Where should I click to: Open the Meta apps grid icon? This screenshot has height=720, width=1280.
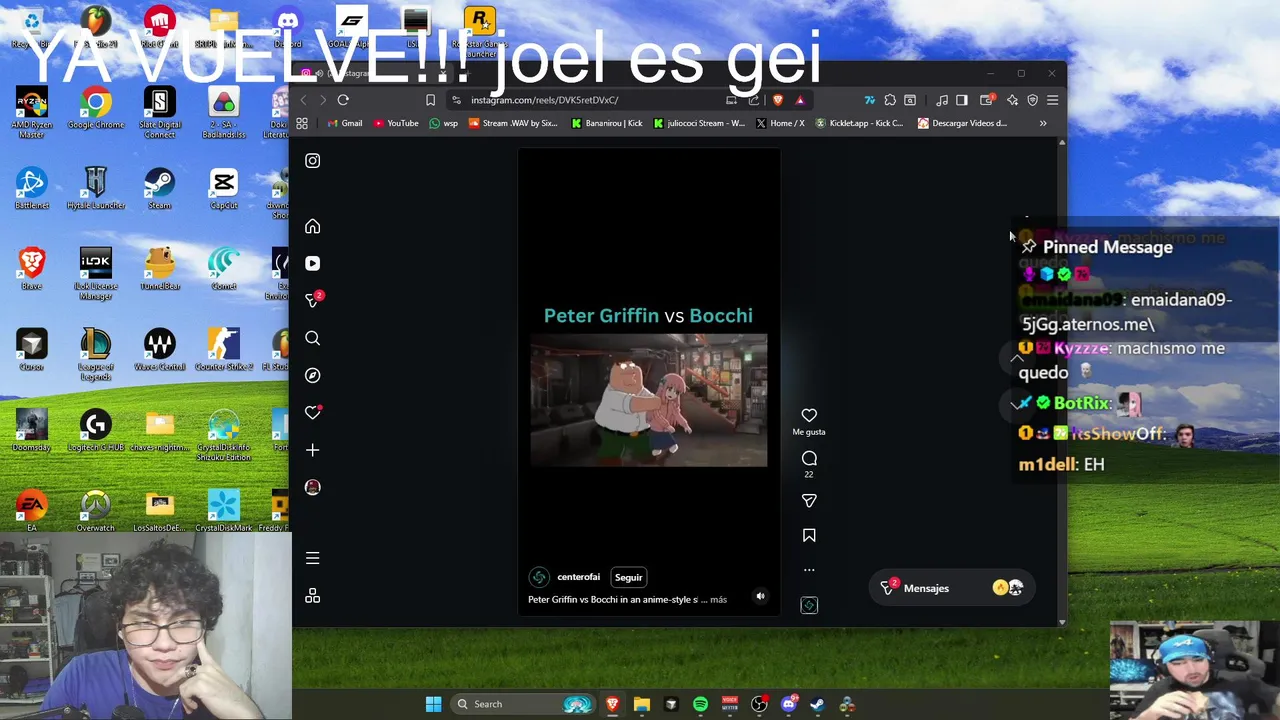[312, 596]
